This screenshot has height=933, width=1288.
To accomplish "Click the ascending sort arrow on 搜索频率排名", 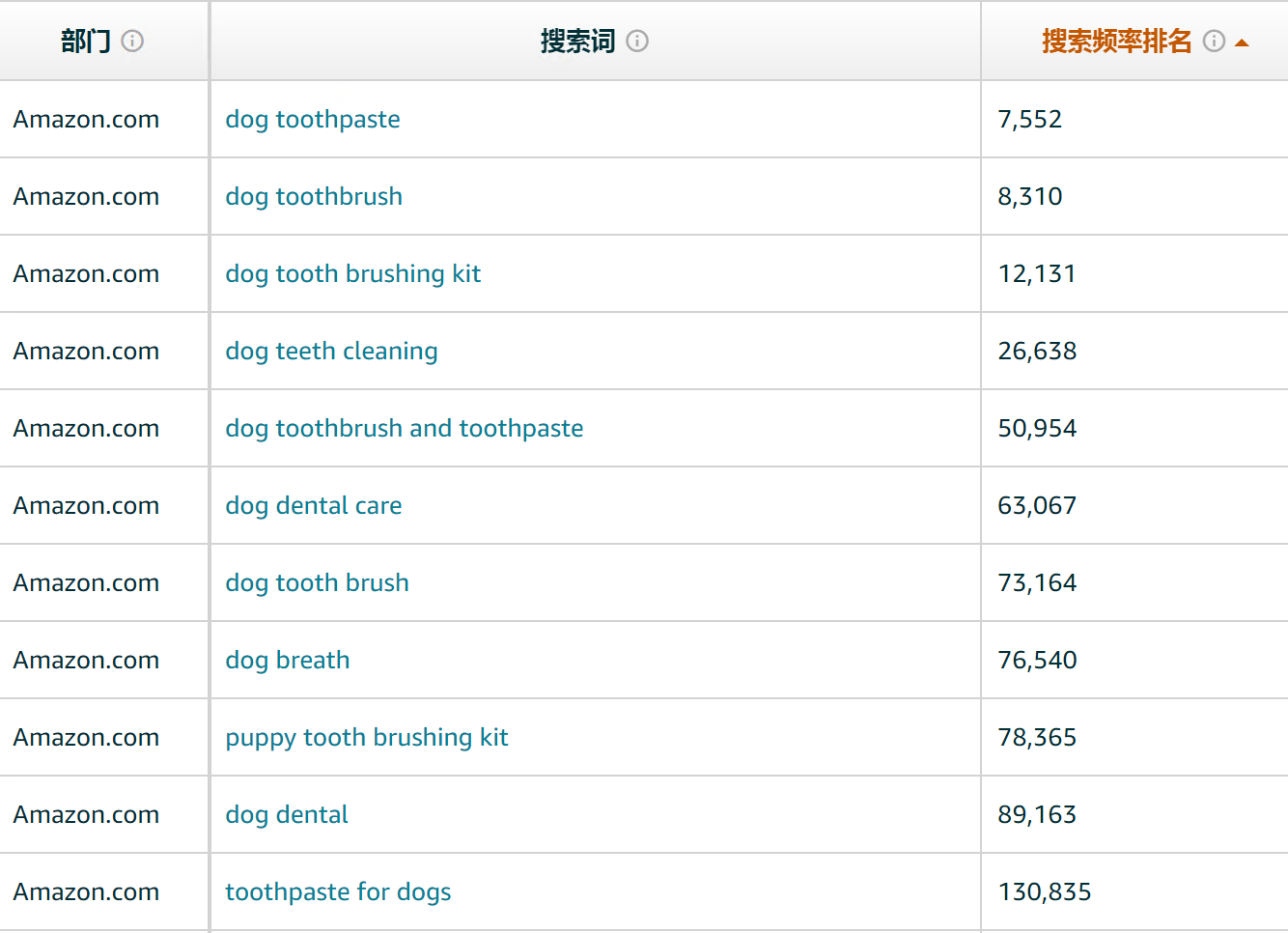I will (x=1241, y=42).
